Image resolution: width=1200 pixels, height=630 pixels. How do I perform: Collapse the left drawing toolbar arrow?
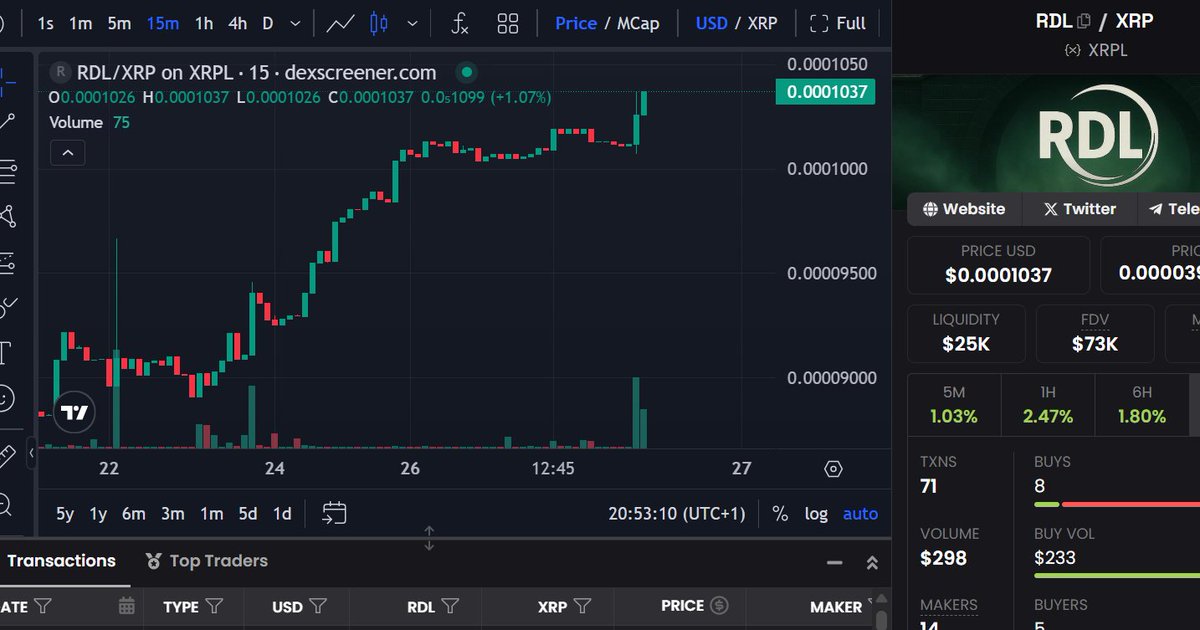point(31,453)
